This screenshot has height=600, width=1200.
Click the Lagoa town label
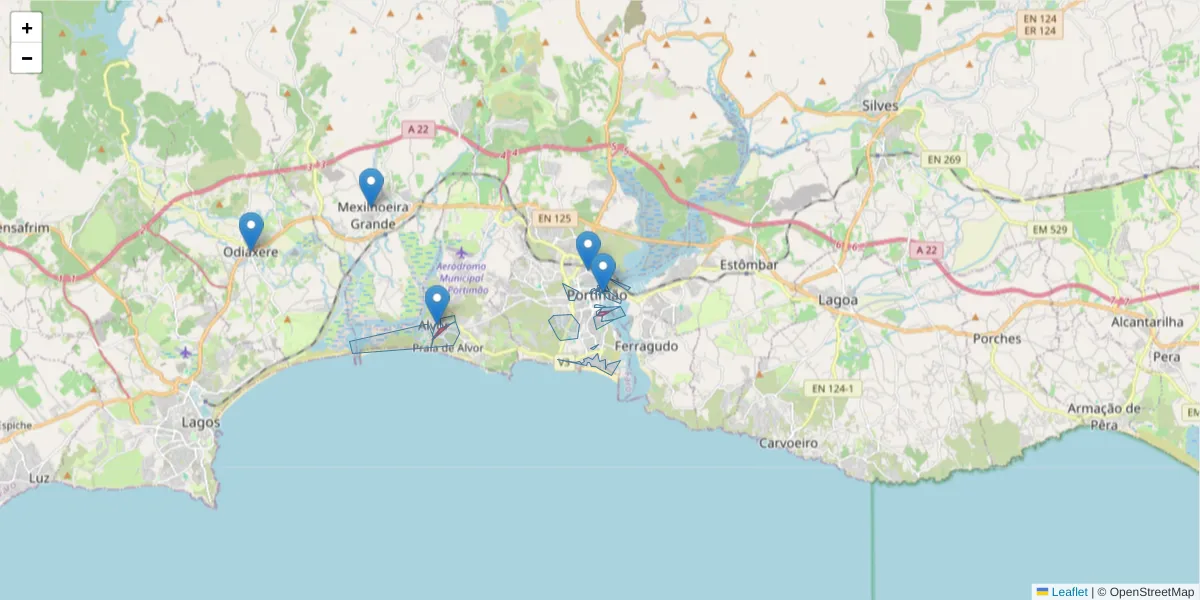tap(837, 300)
